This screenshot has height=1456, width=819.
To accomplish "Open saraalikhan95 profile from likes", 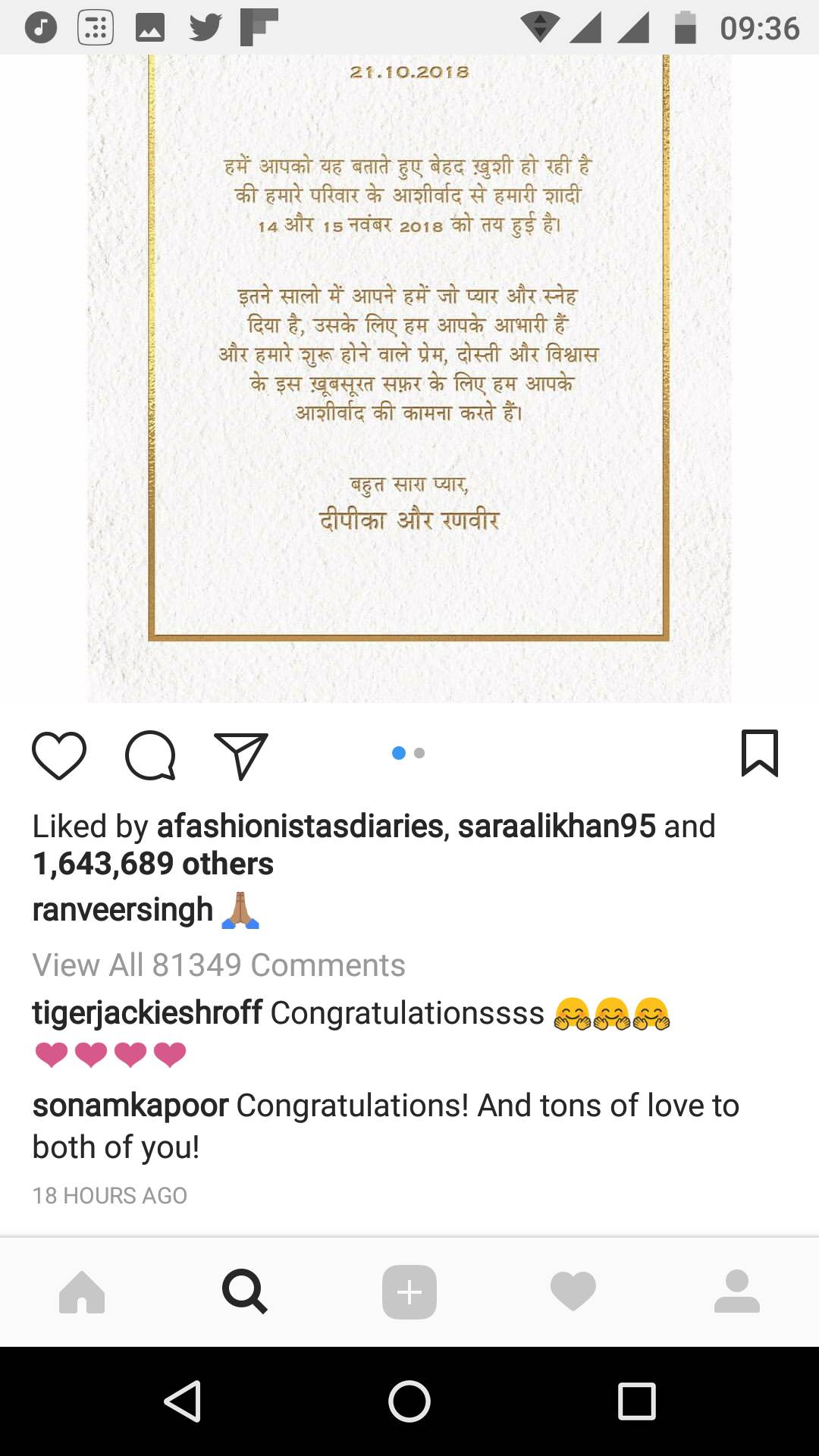I will tap(557, 827).
